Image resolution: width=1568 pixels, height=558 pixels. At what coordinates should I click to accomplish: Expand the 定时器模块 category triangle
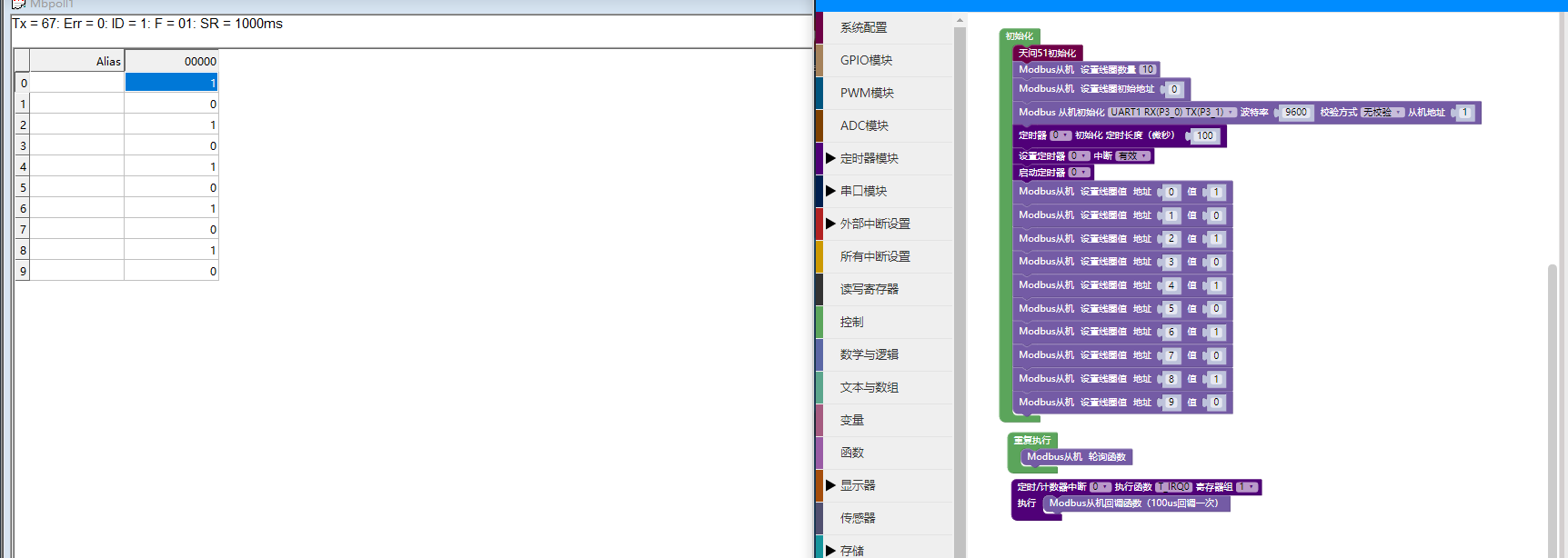(830, 158)
